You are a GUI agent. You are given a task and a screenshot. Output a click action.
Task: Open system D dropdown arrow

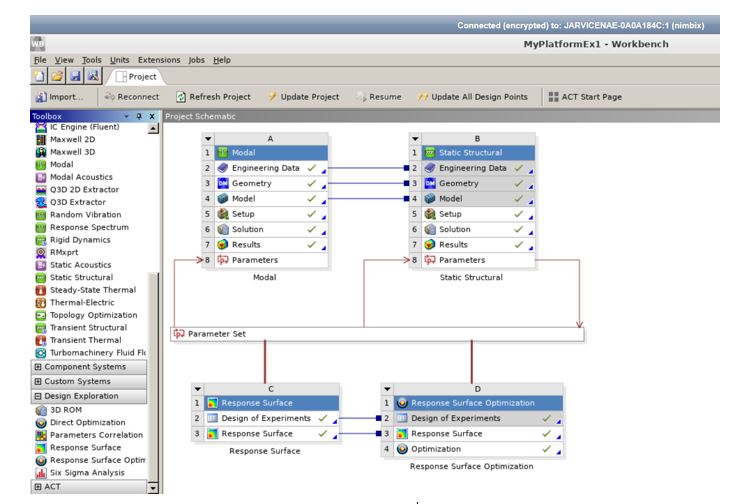pos(387,389)
